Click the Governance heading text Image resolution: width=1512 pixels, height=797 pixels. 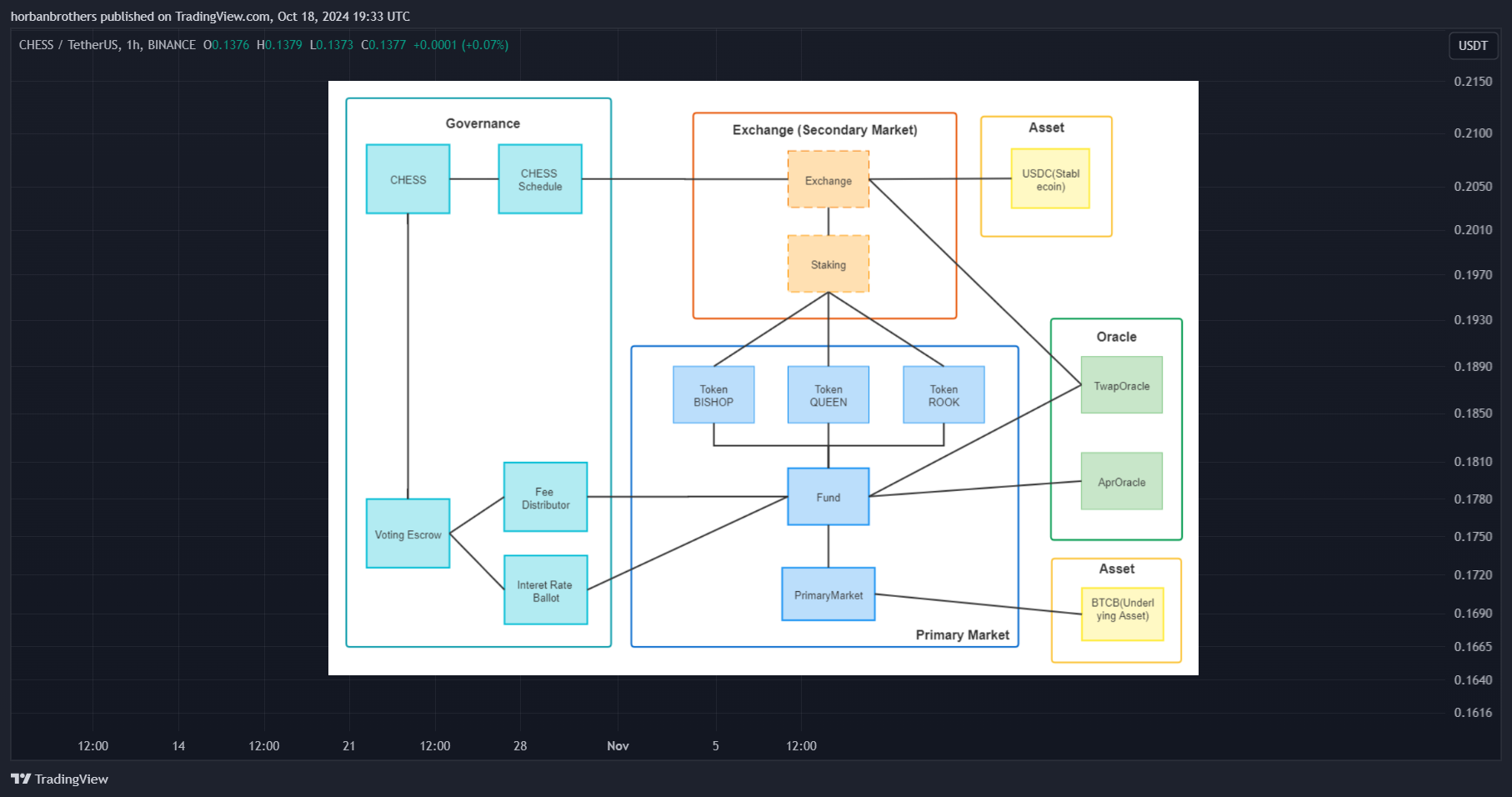[x=483, y=123]
